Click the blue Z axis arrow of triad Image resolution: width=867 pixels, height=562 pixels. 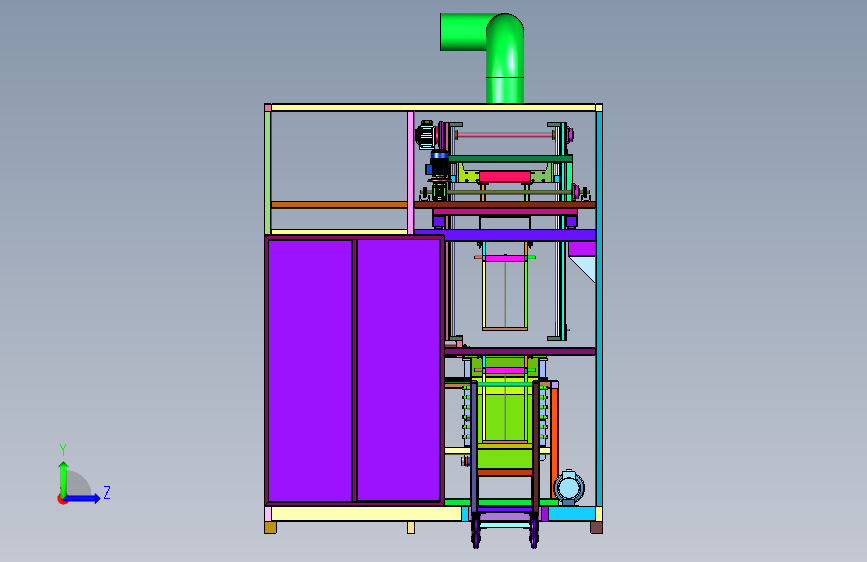pyautogui.click(x=83, y=498)
